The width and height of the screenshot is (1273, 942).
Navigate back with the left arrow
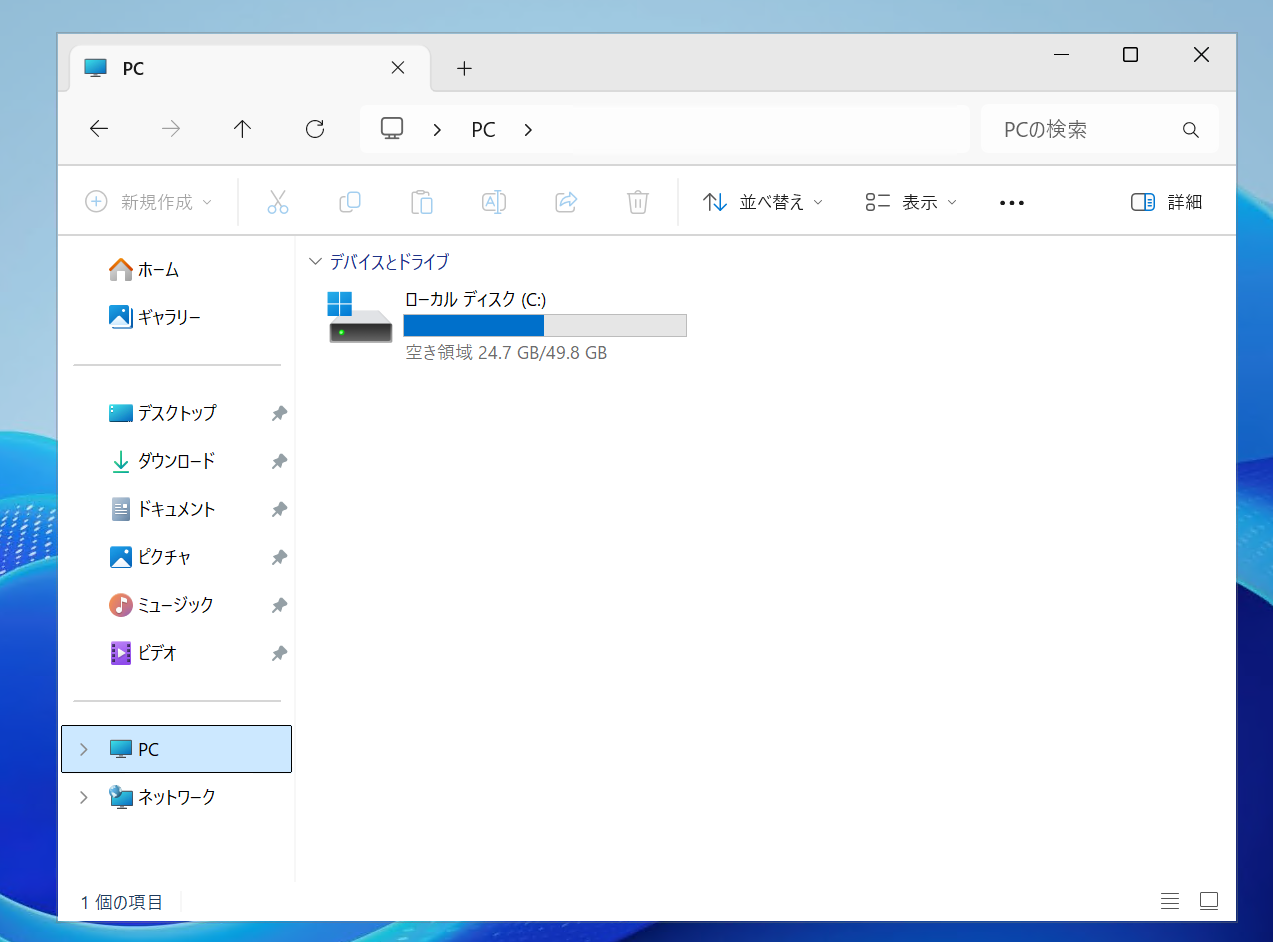[99, 129]
